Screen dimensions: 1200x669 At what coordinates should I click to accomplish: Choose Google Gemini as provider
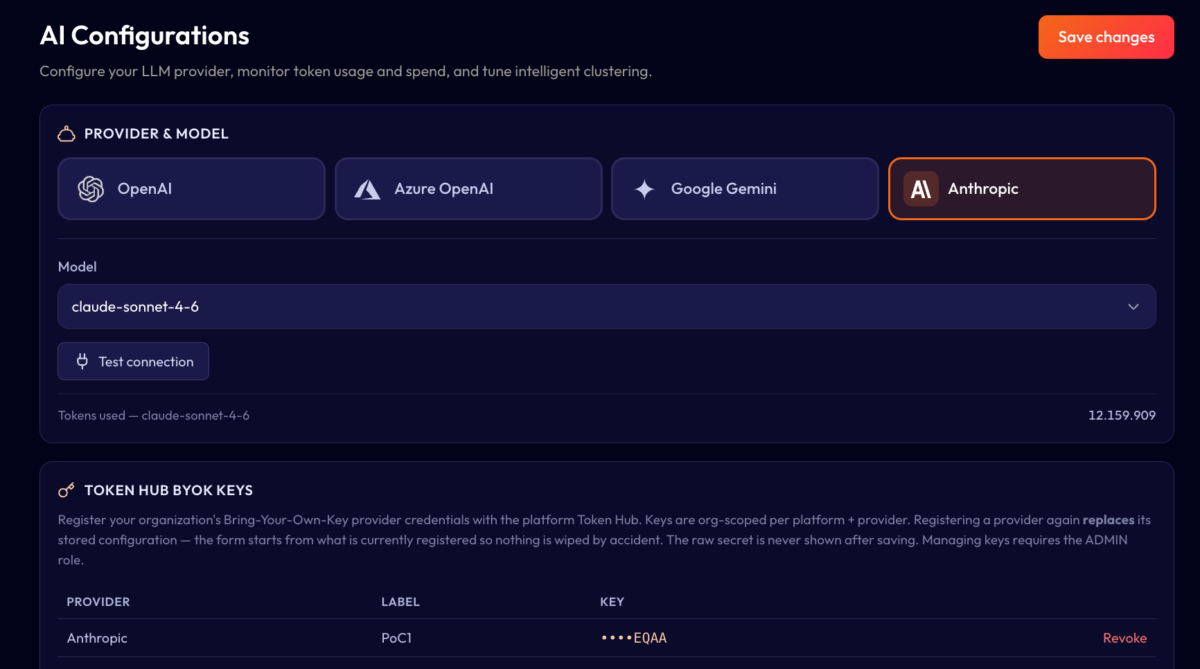745,189
